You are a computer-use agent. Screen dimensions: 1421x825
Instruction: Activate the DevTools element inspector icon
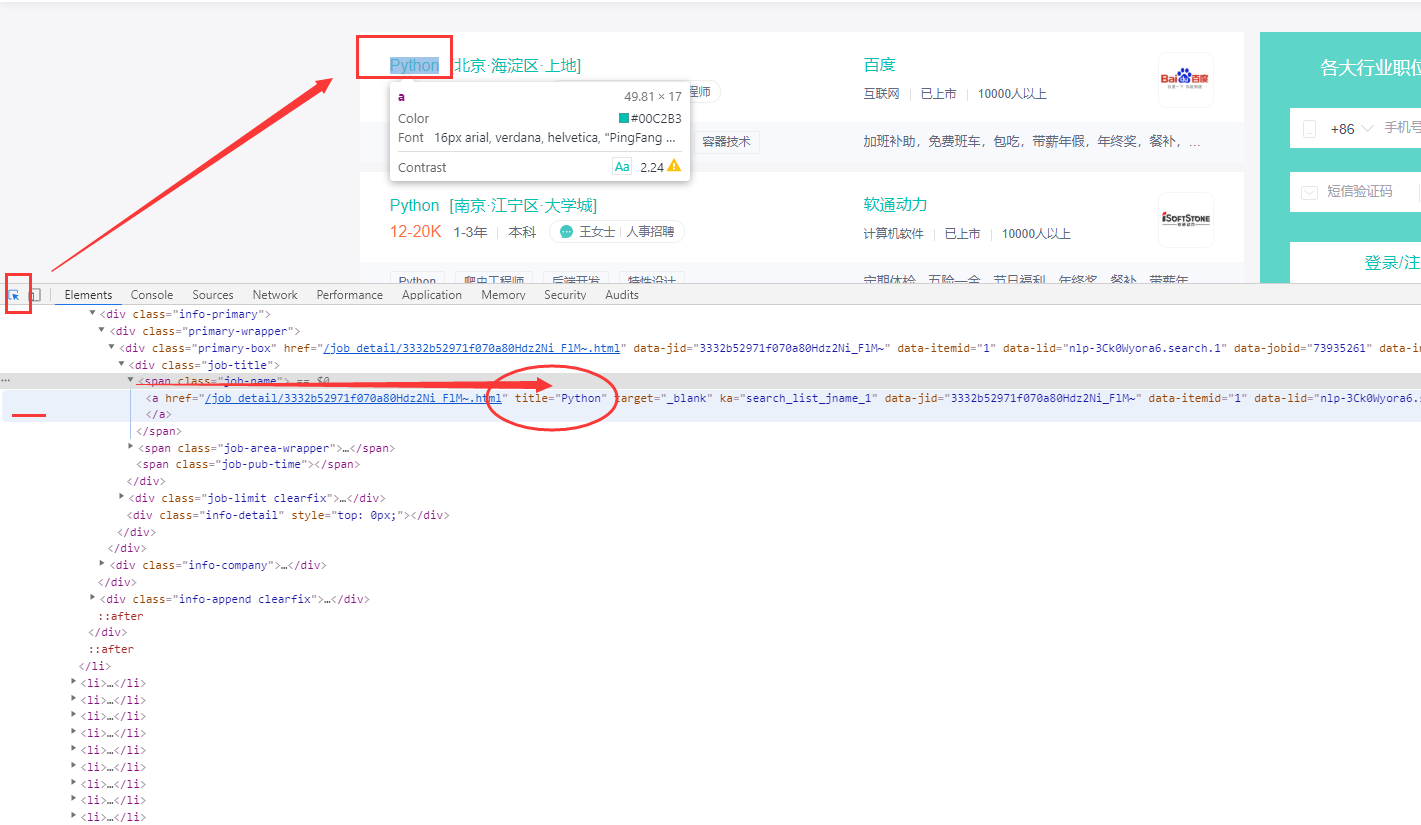(x=14, y=295)
